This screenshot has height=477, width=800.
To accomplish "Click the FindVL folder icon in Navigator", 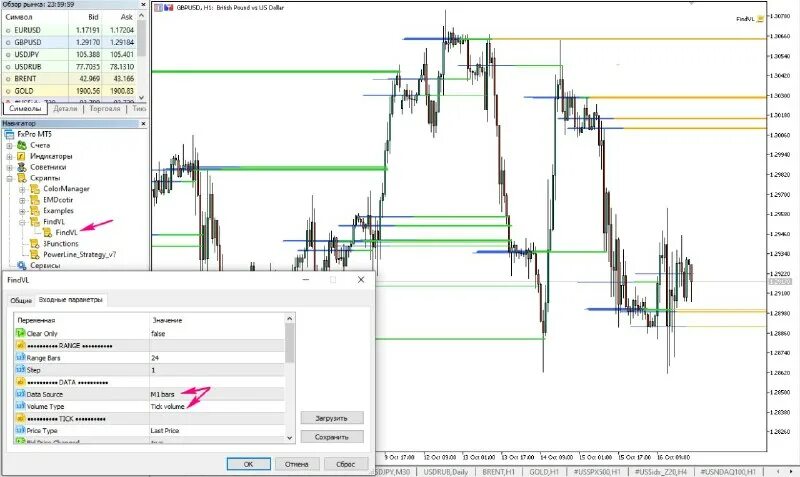I will click(x=35, y=222).
